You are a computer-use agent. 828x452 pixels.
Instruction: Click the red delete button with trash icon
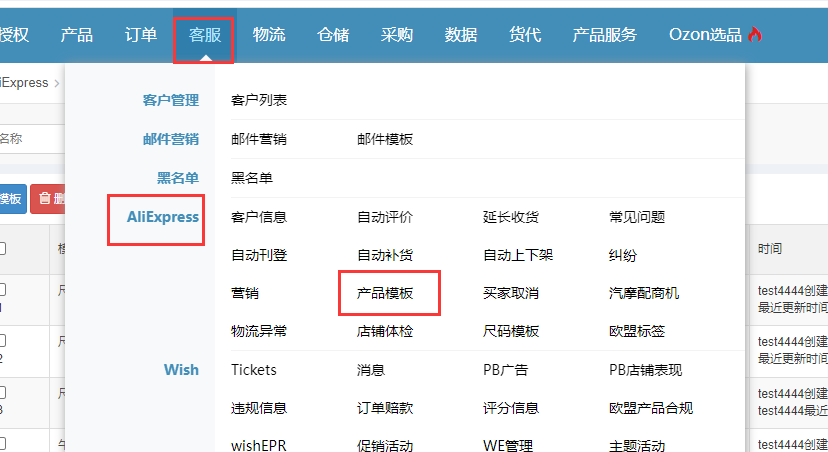(x=48, y=199)
